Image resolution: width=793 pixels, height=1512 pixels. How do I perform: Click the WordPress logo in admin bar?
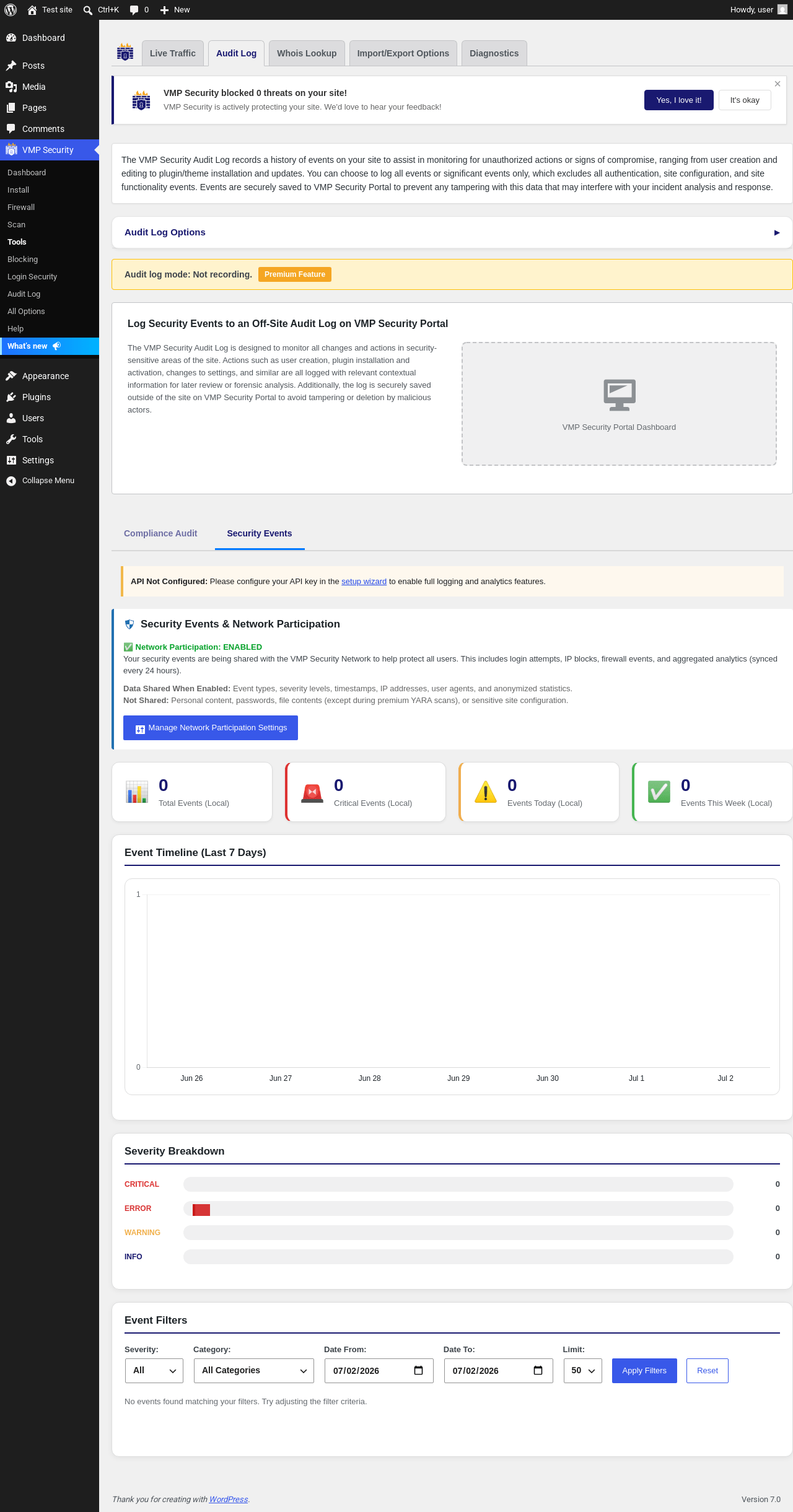coord(11,10)
